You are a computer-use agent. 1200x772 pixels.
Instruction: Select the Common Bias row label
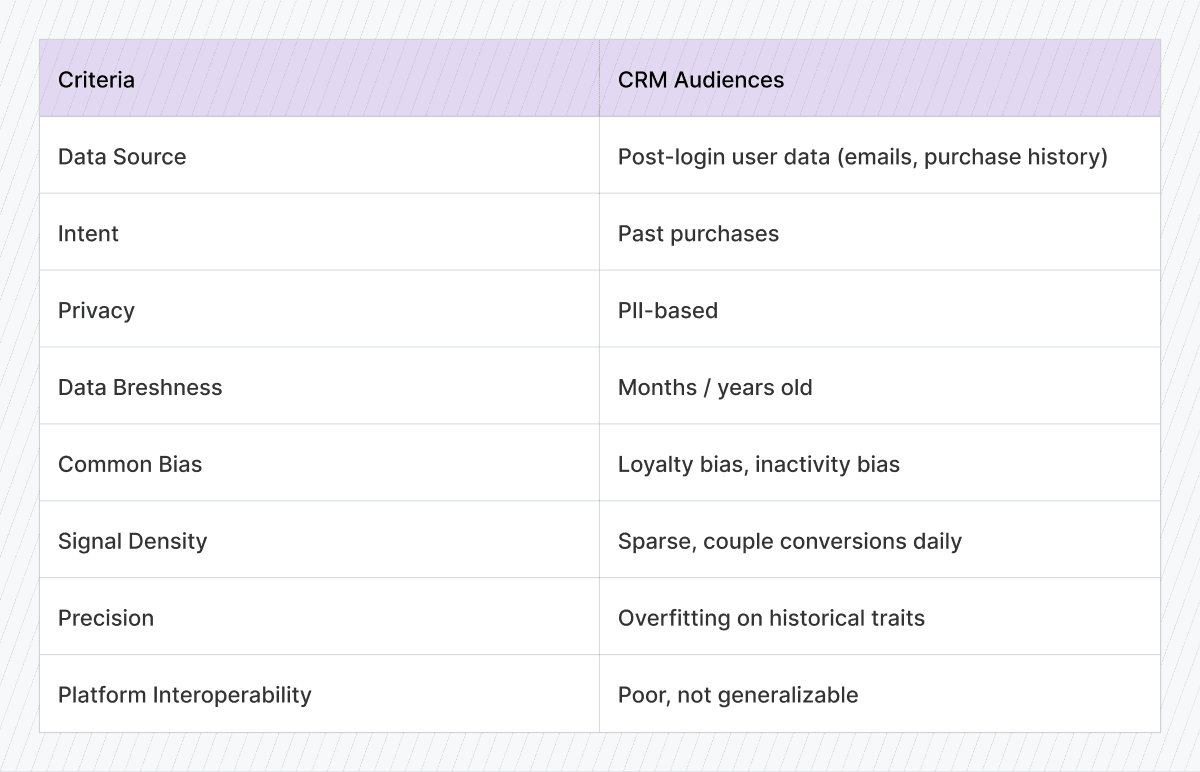click(130, 465)
